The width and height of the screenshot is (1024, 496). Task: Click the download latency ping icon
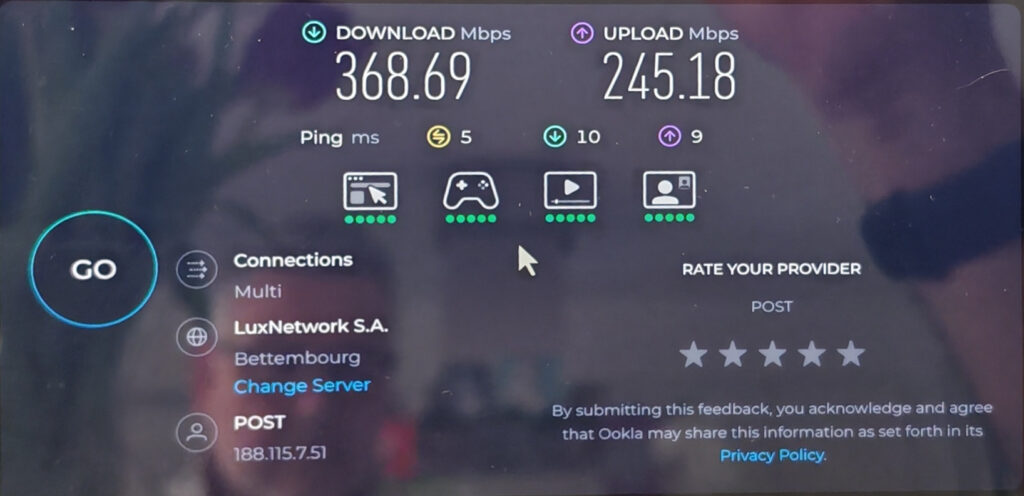[x=554, y=137]
